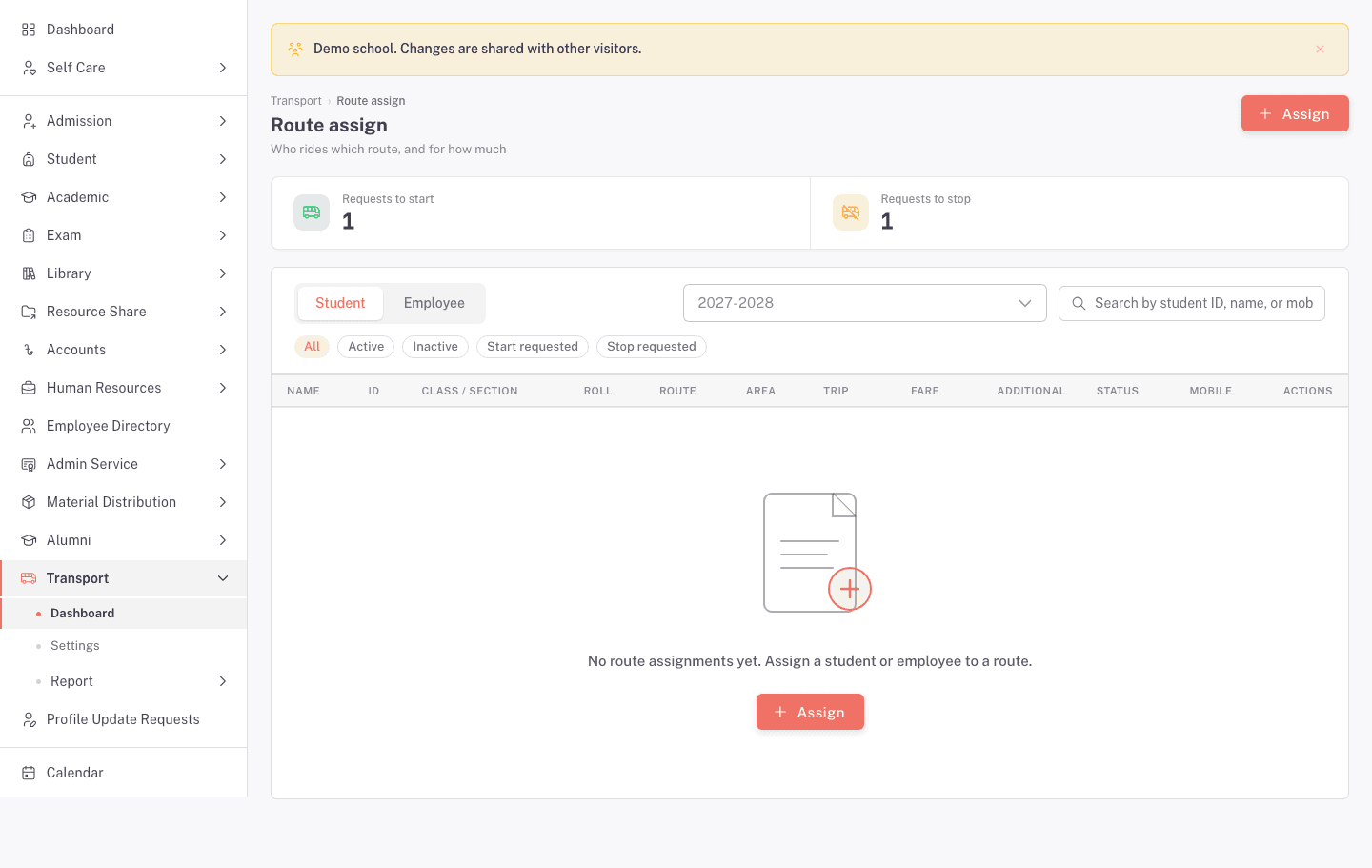1372x868 pixels.
Task: Collapse the Transport menu chevron
Action: [223, 578]
